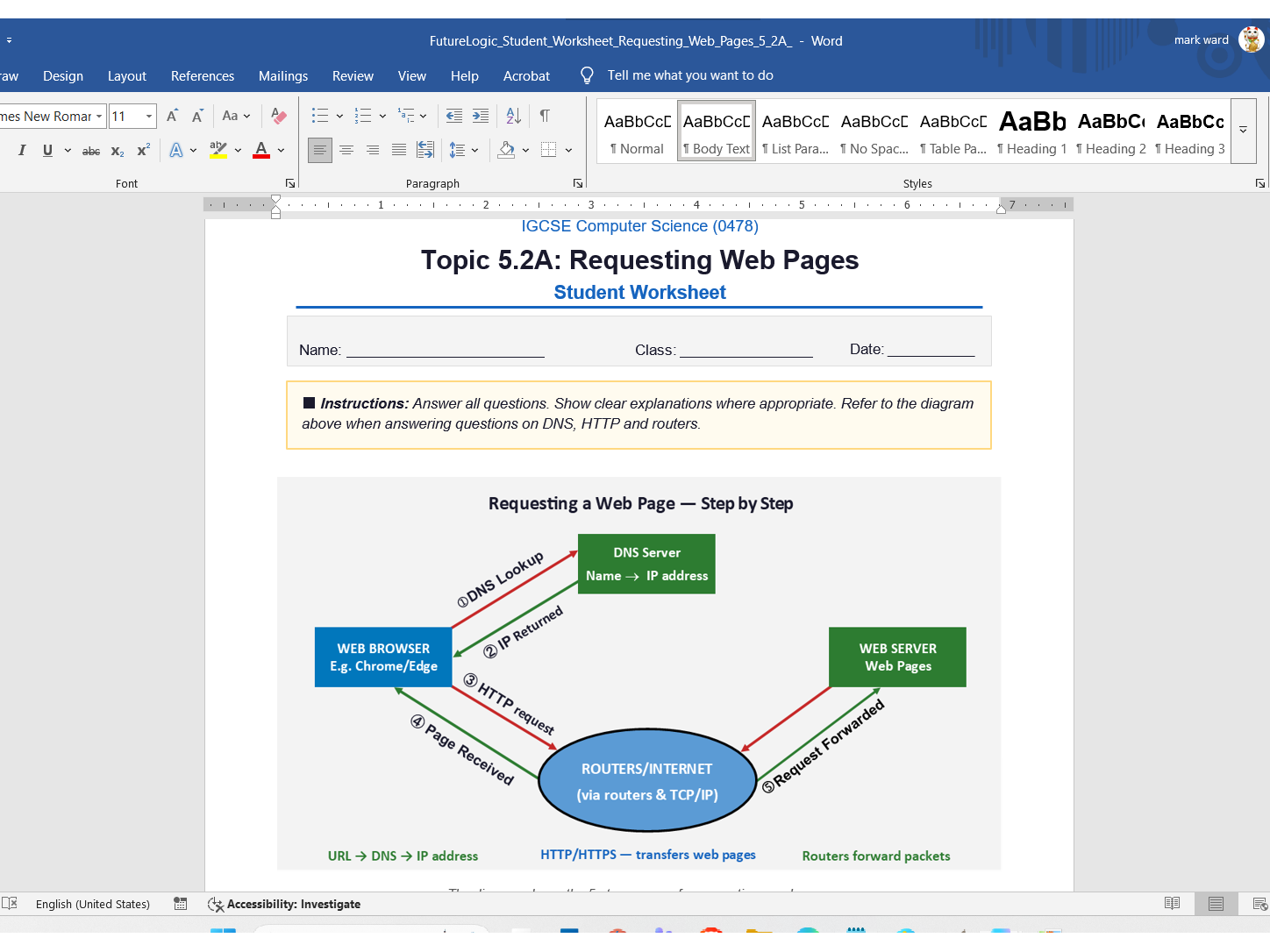The height and width of the screenshot is (952, 1270).
Task: Open the Paragraph settings dialog launcher
Action: [578, 183]
